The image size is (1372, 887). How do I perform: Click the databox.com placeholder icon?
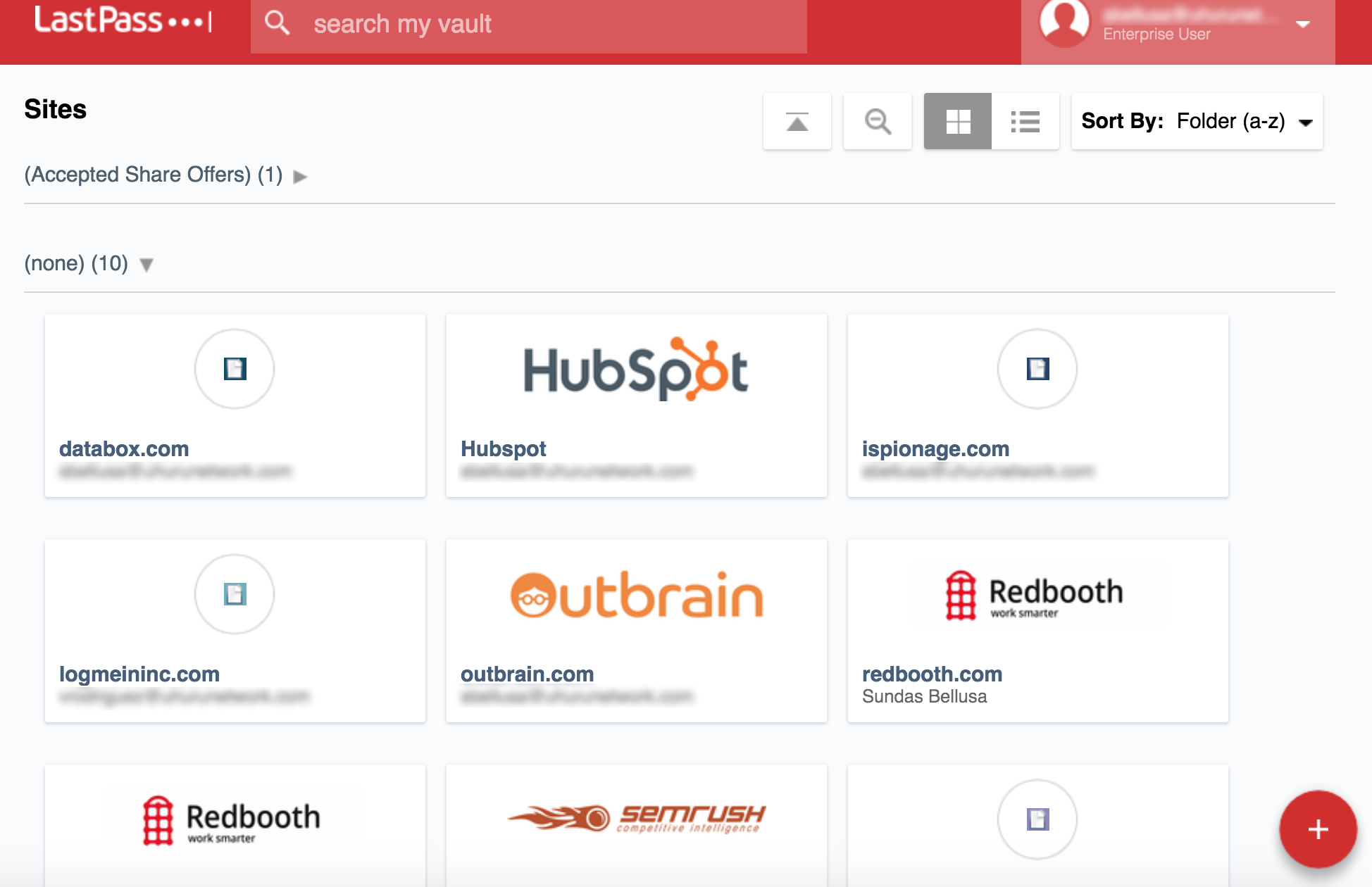tap(235, 369)
